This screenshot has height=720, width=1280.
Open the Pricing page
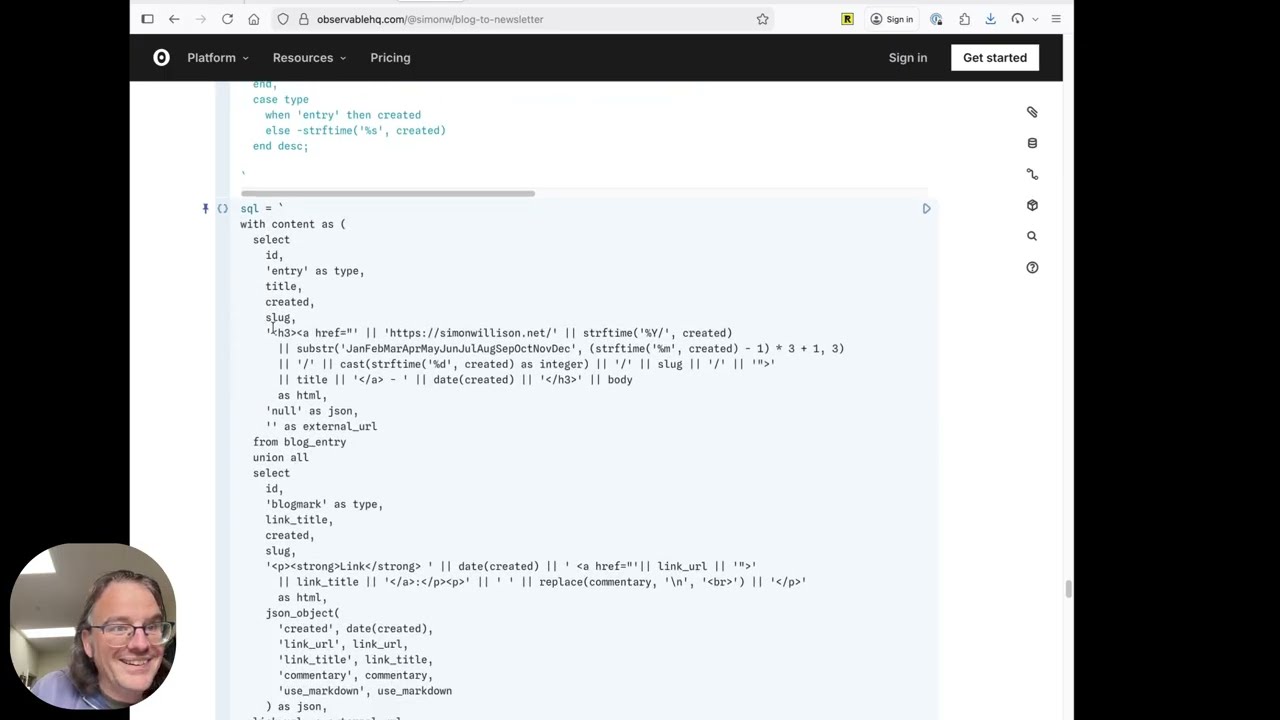click(390, 58)
